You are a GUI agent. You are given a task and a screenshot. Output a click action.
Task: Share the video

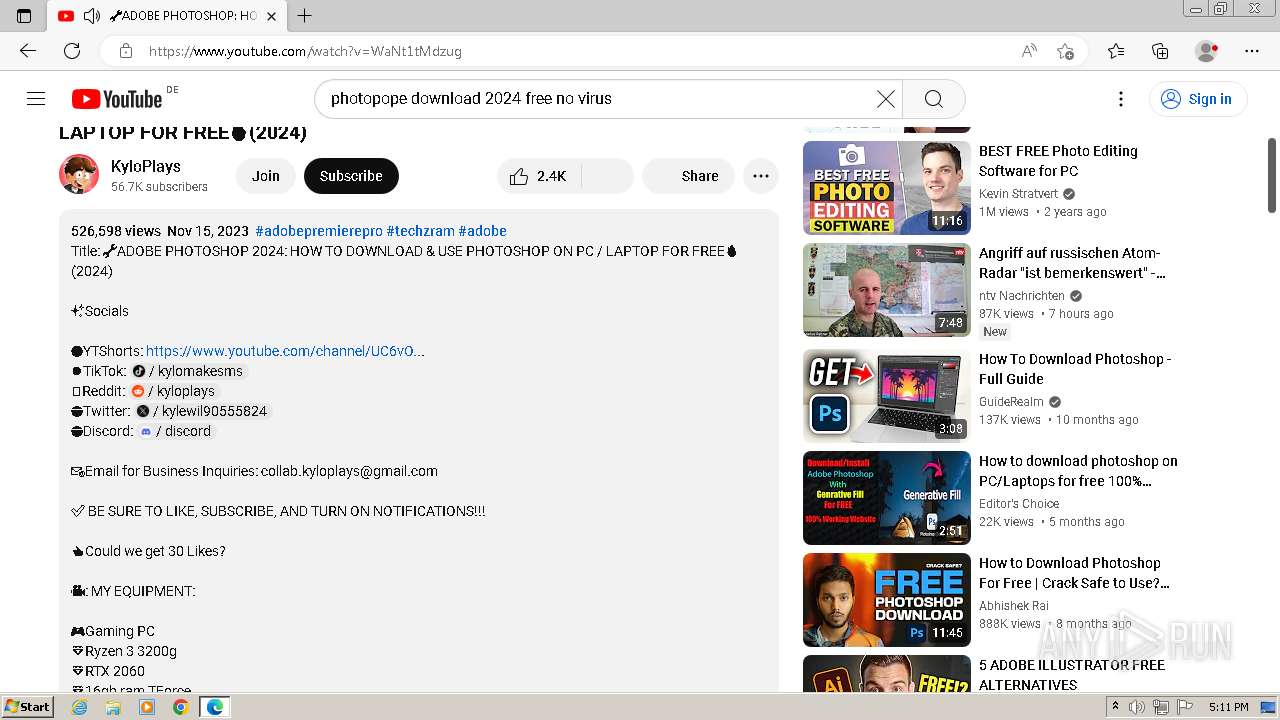688,176
